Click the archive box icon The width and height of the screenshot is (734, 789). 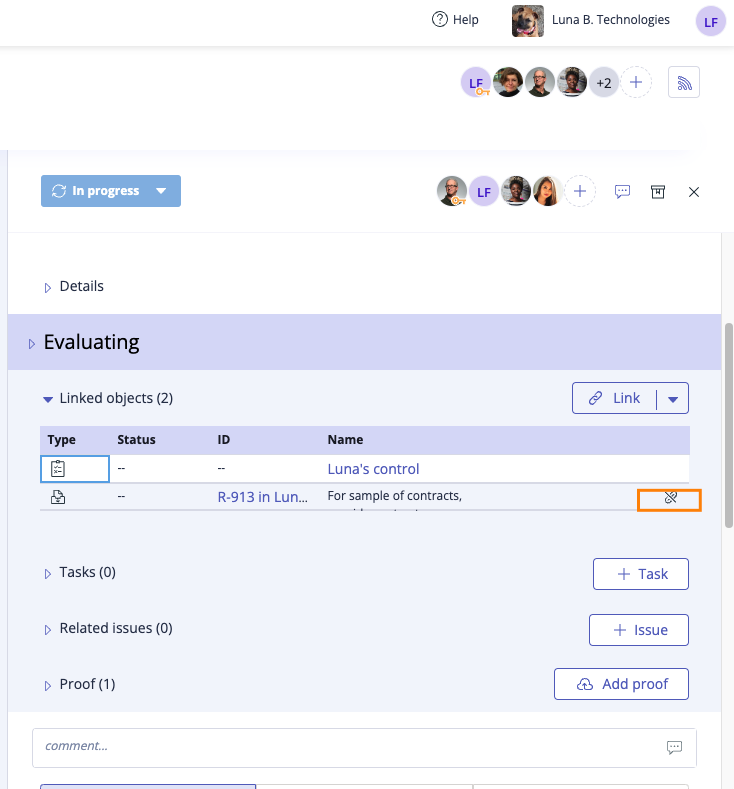658,191
